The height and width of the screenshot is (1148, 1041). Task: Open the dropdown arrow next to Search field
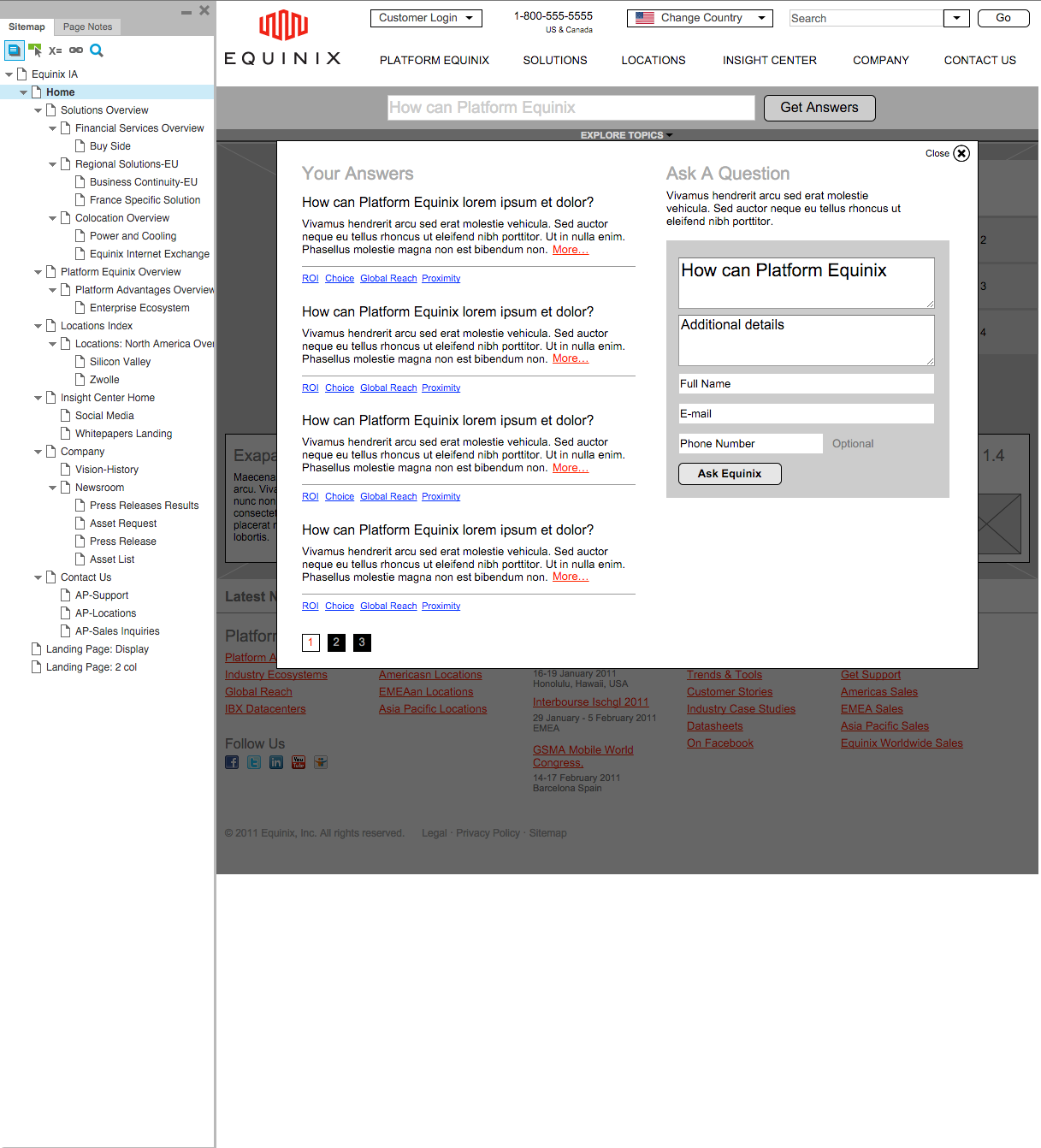pos(956,18)
